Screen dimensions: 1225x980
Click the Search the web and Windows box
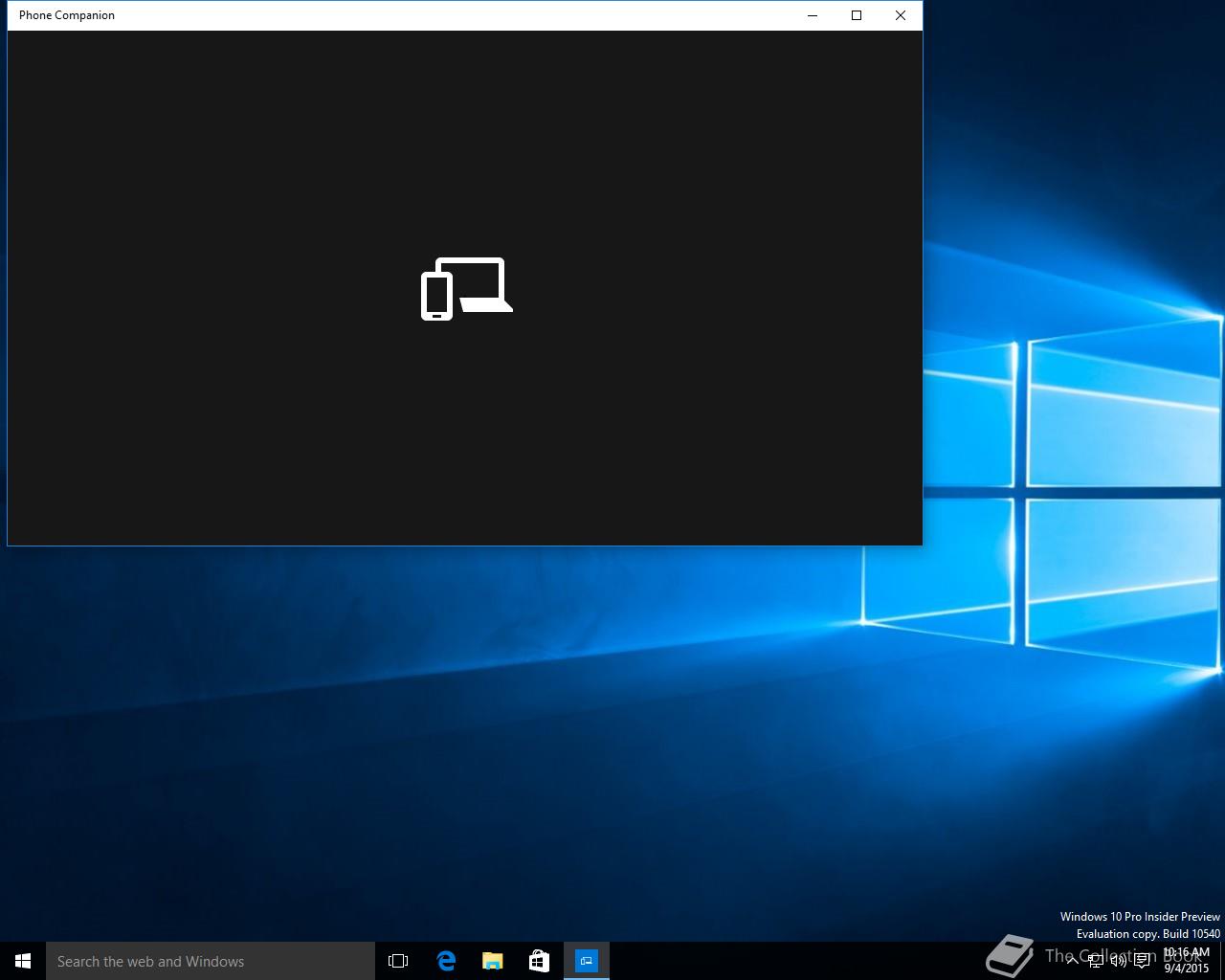(211, 961)
